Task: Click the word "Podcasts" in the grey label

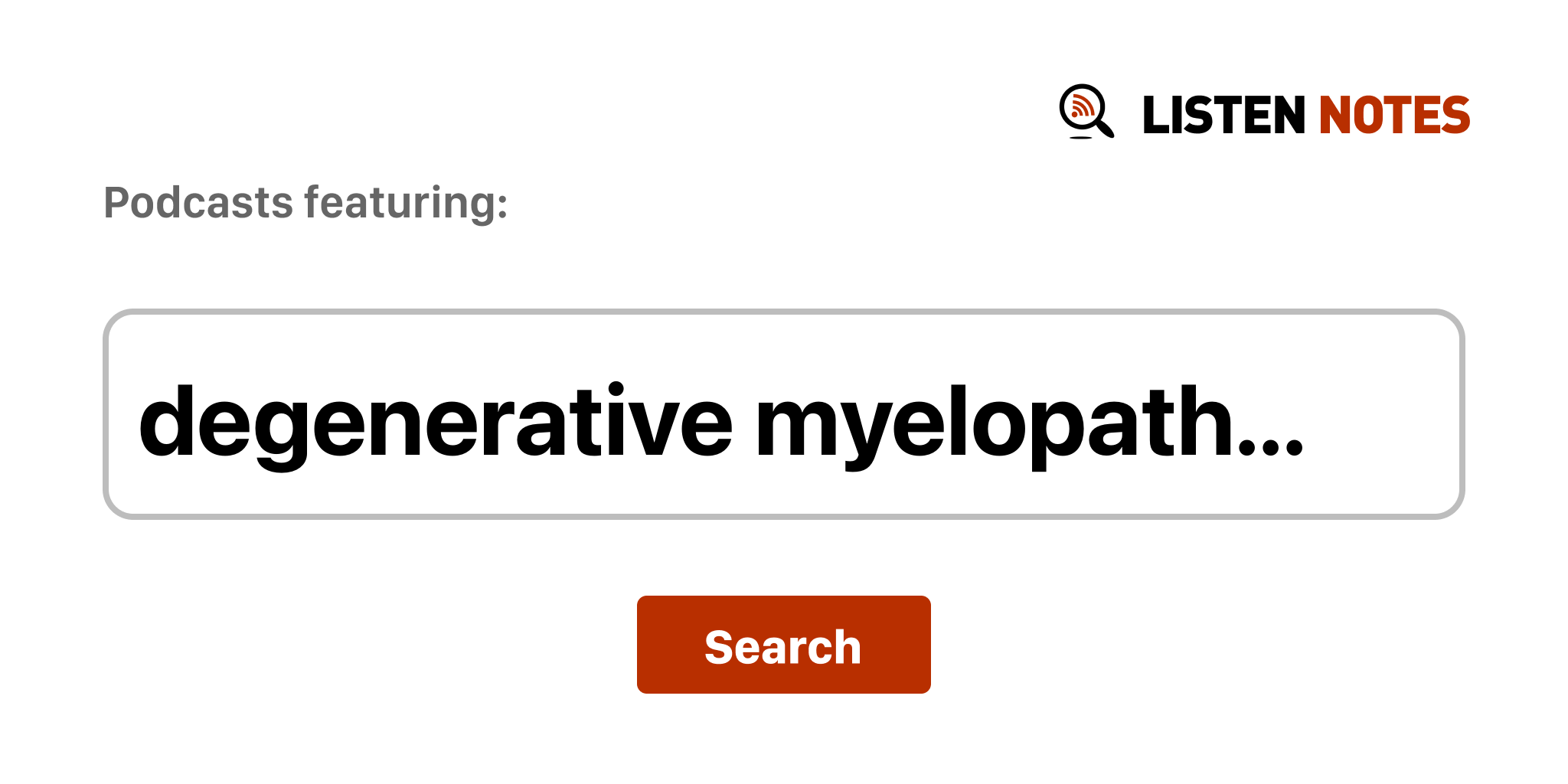Action: (x=198, y=203)
